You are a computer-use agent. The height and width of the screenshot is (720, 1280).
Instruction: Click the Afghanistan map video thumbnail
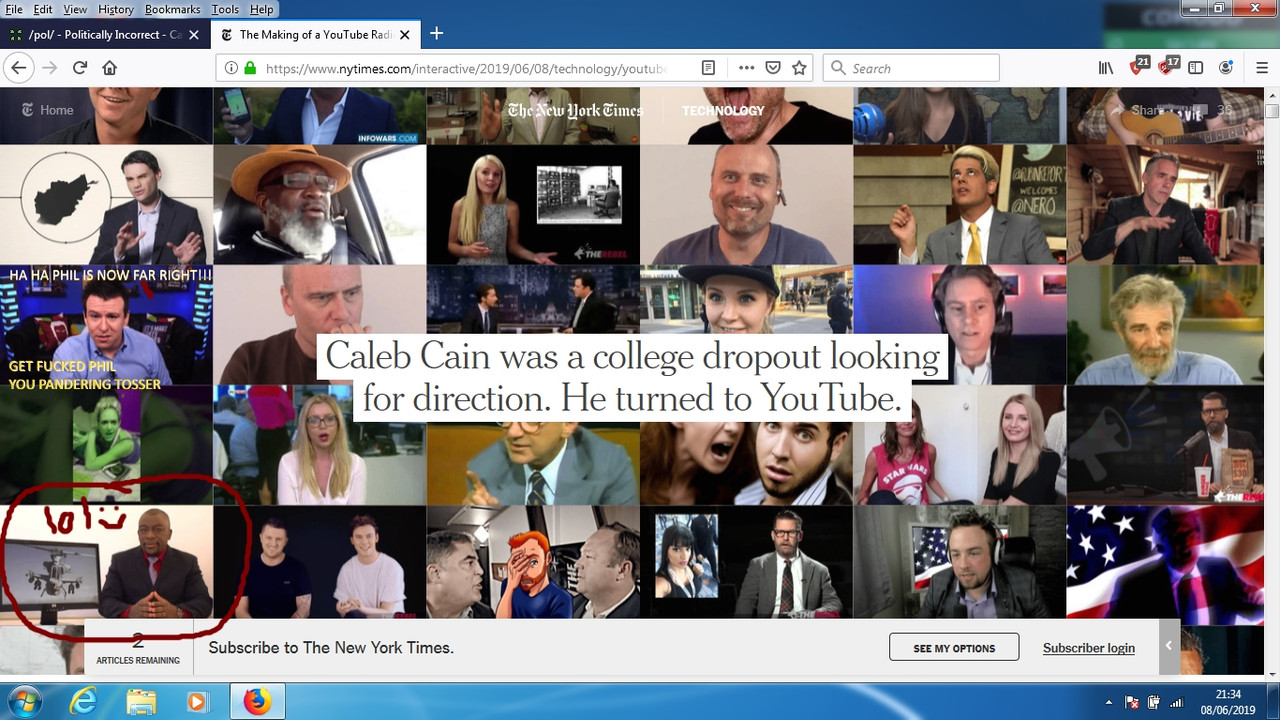(106, 205)
